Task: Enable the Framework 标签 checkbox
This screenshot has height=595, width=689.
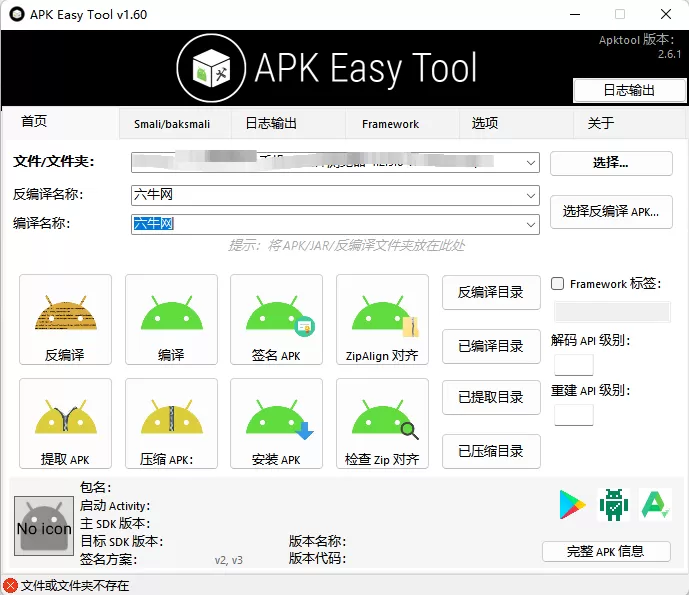Action: coord(558,283)
